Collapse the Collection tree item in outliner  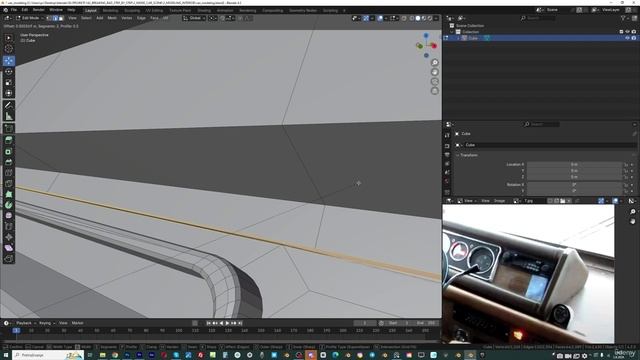(x=452, y=32)
